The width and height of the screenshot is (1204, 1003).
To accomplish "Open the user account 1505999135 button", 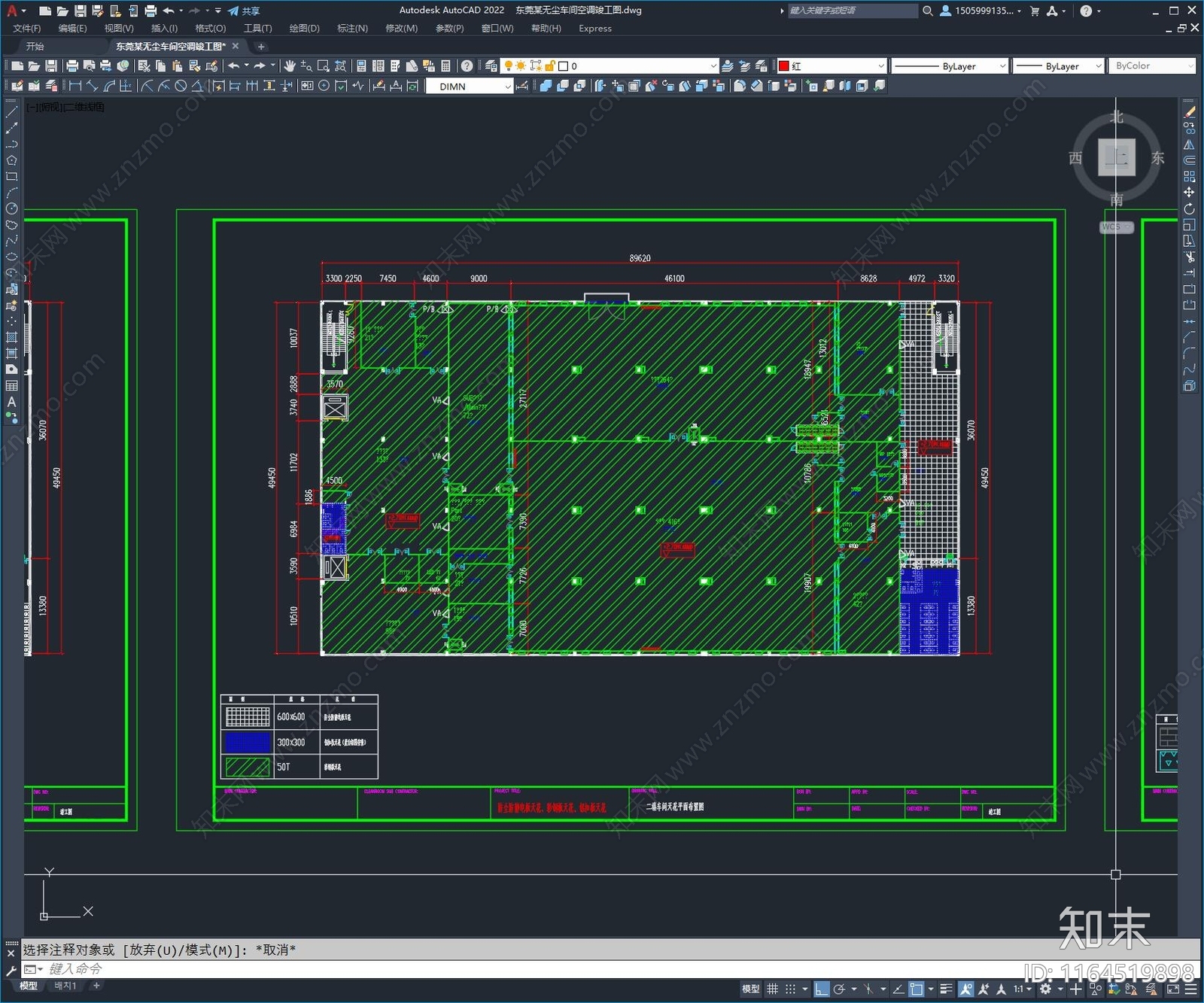I will pyautogui.click(x=980, y=11).
